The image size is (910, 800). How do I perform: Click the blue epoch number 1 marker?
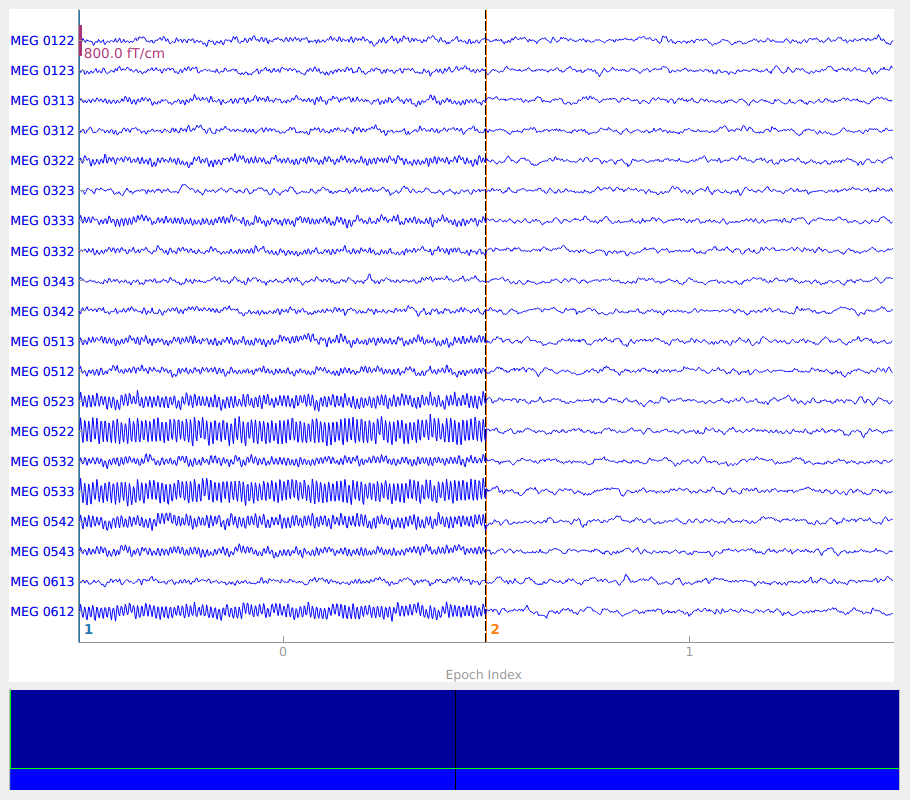88,630
